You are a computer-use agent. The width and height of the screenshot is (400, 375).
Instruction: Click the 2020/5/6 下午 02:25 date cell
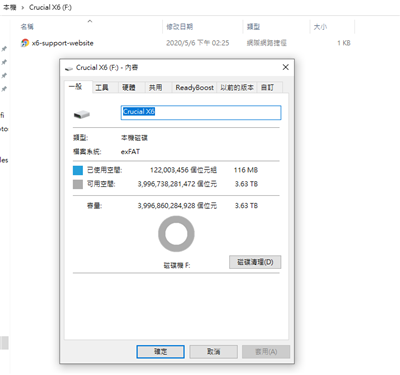[198, 43]
